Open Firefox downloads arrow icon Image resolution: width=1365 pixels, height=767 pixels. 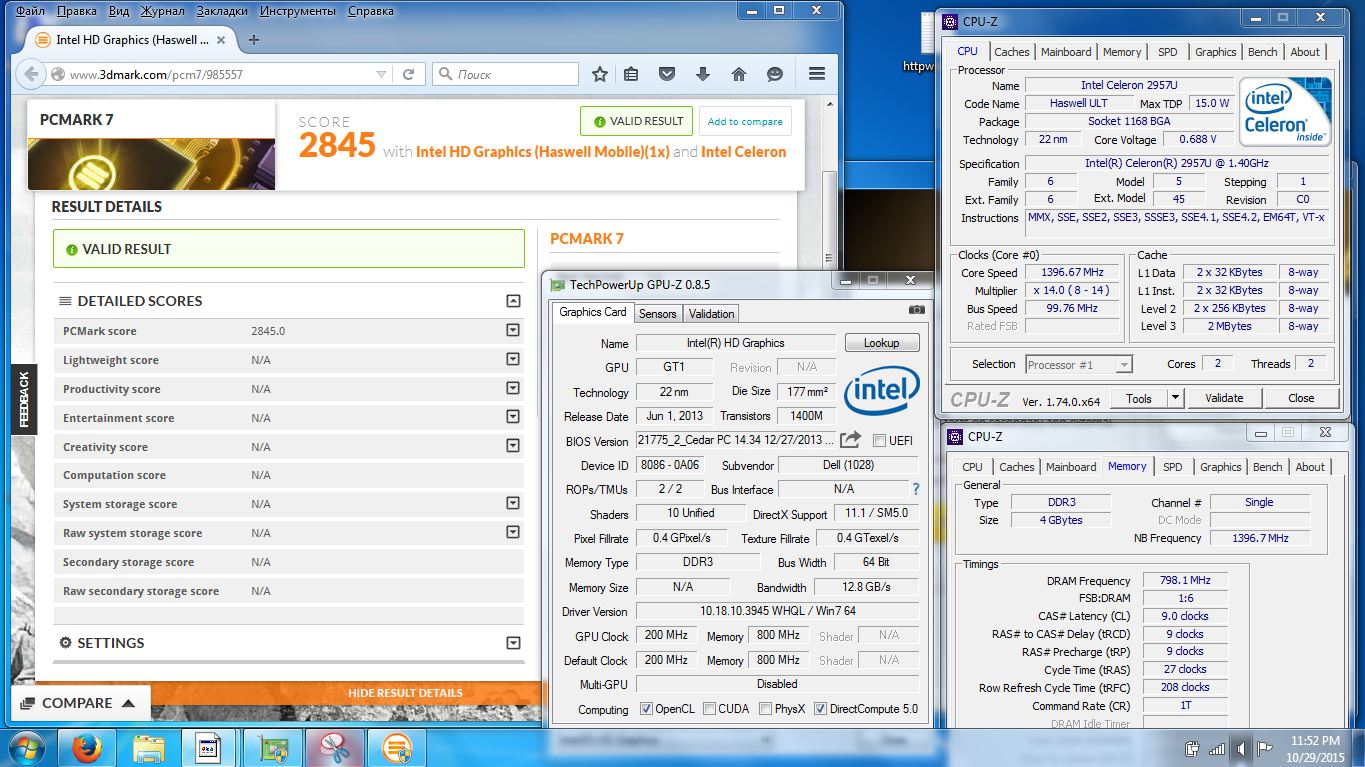click(x=703, y=74)
